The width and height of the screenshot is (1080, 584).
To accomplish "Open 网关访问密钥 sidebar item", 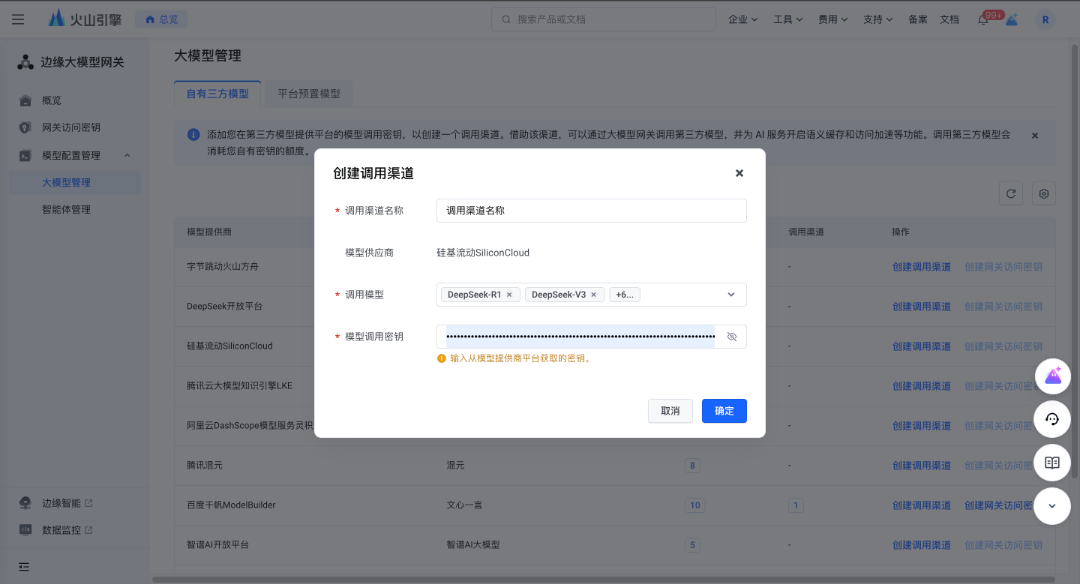I will (74, 127).
